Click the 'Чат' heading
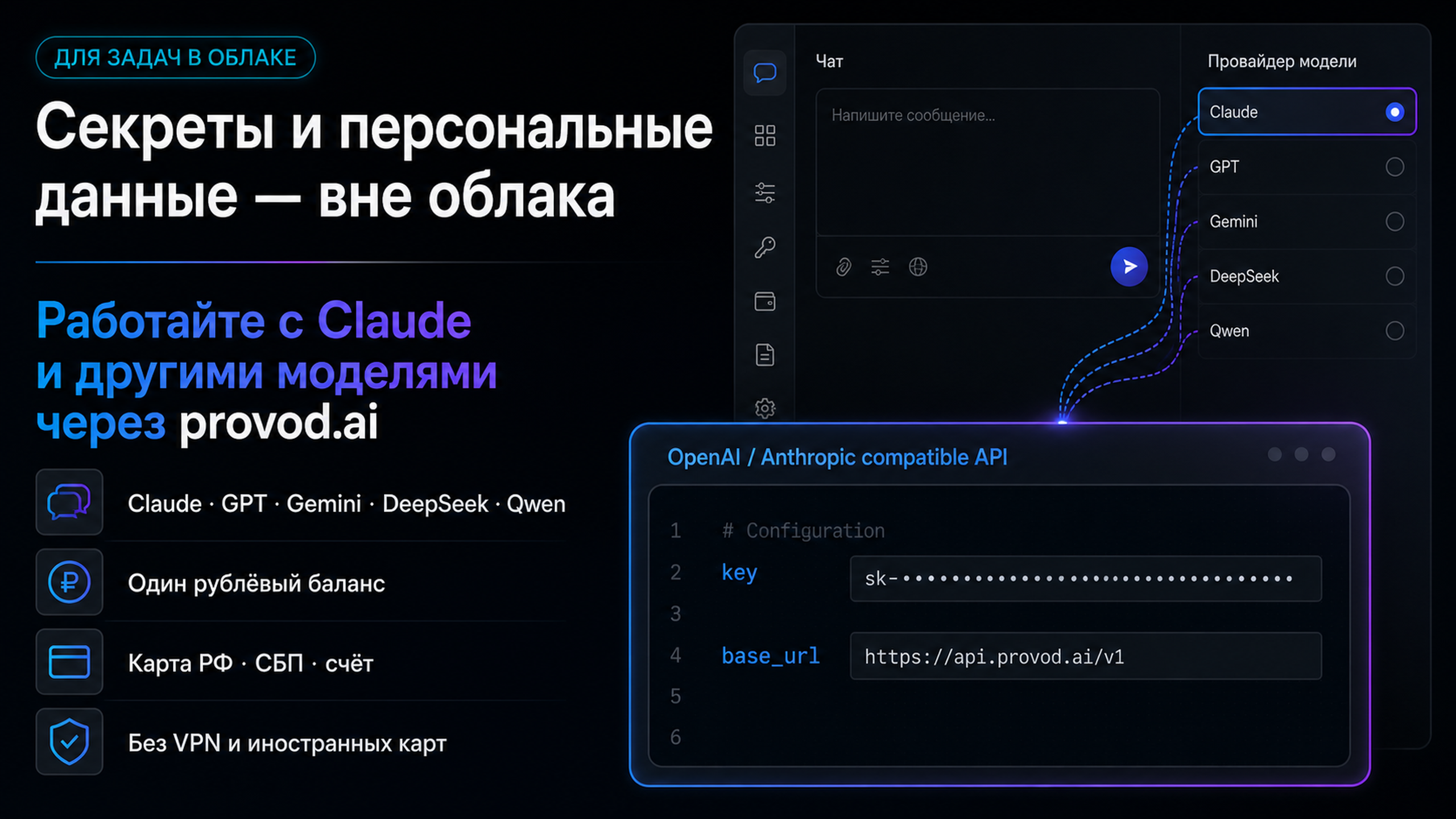Image resolution: width=1456 pixels, height=819 pixels. click(829, 61)
